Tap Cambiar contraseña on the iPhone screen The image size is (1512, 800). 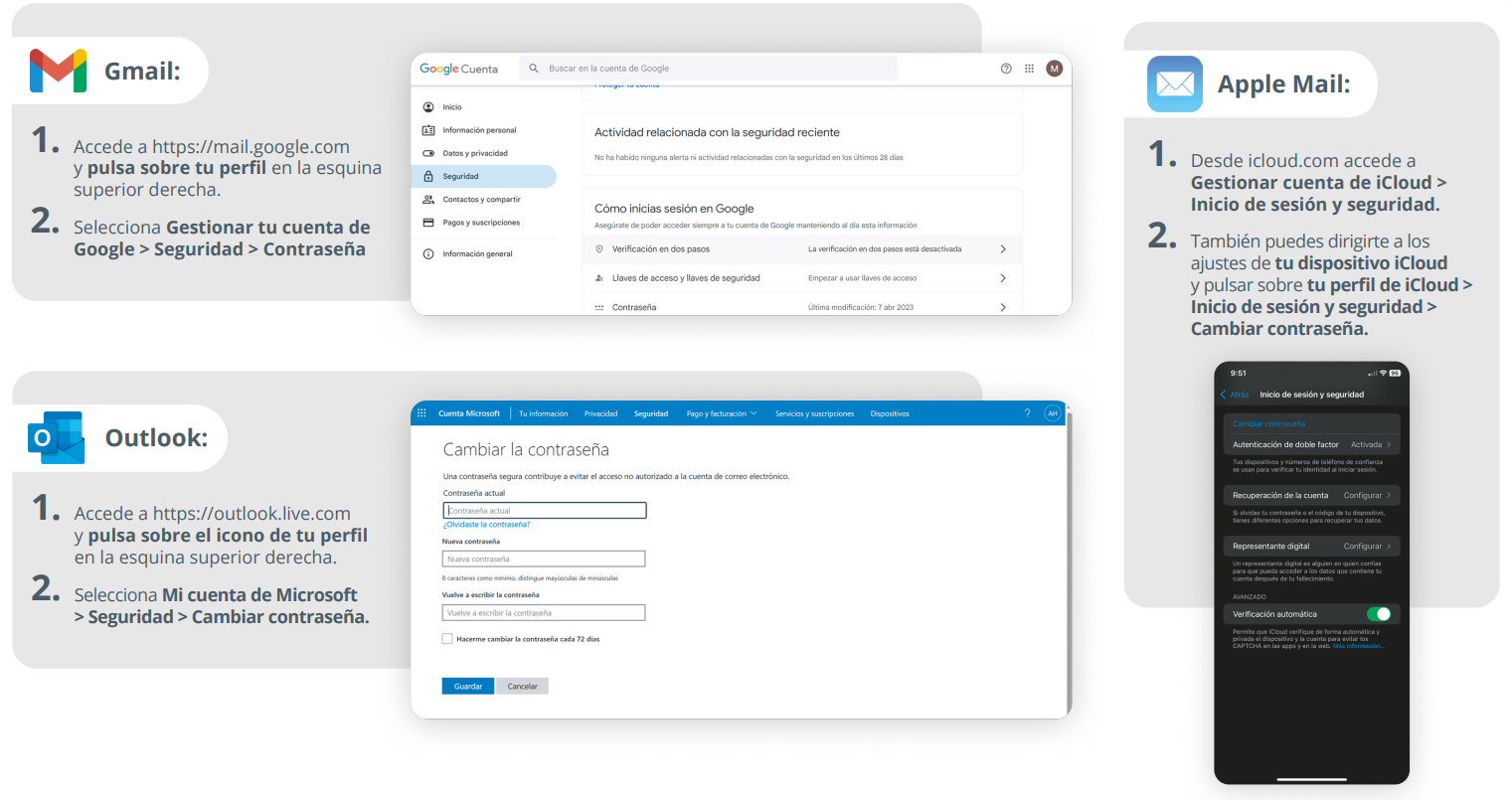[1269, 423]
